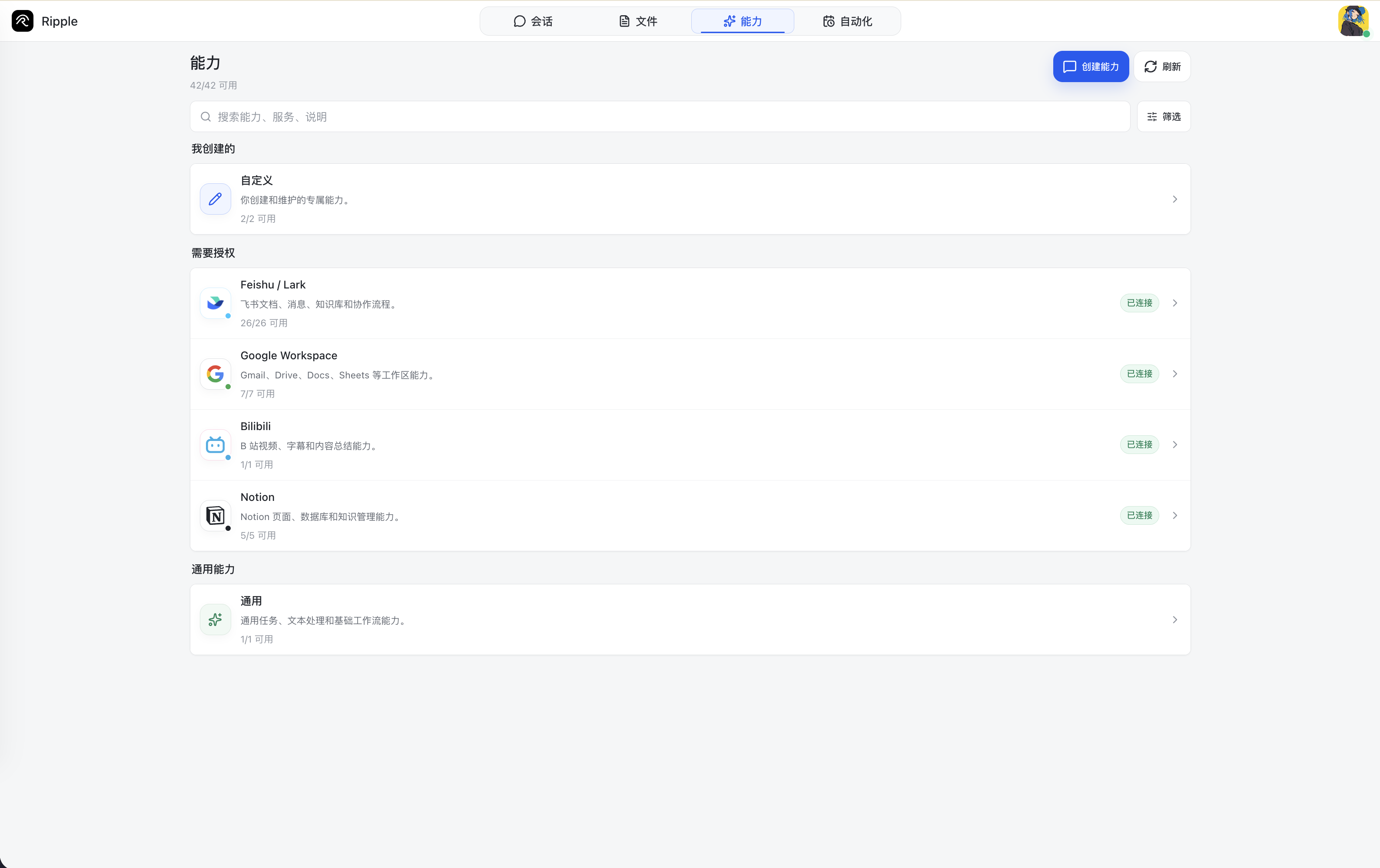Open the Bilibili title
The image size is (1380, 868).
click(x=255, y=426)
